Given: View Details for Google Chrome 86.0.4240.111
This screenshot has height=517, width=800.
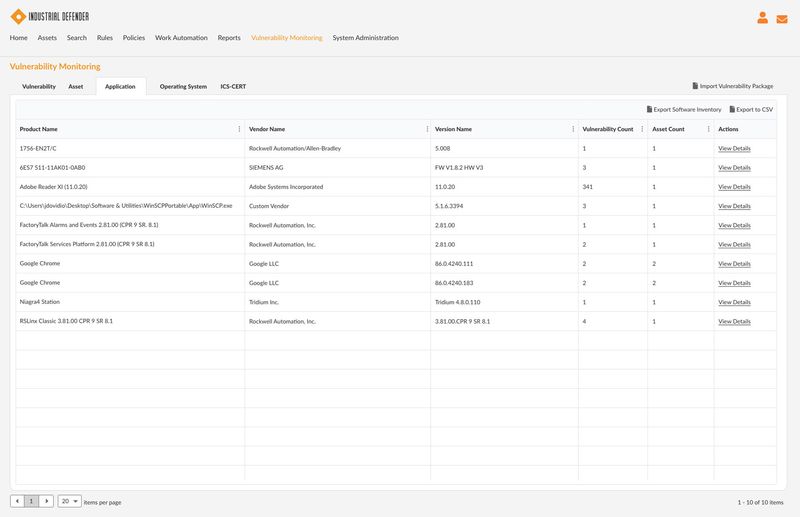Looking at the screenshot, I should pos(734,264).
